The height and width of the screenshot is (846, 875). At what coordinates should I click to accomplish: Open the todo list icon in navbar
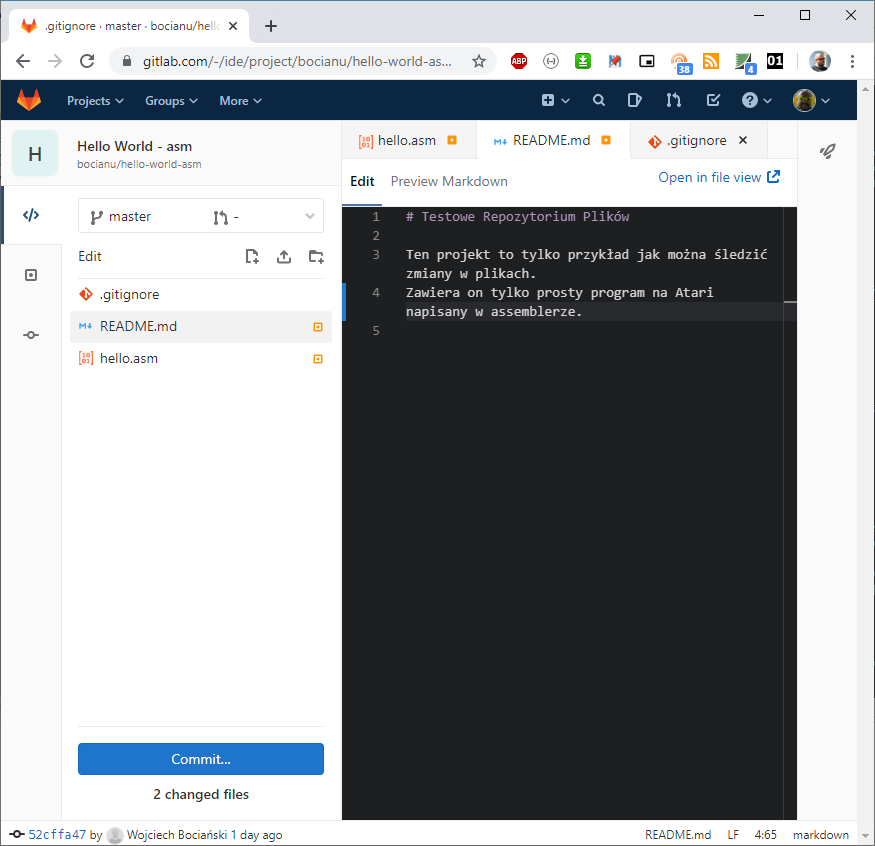(712, 100)
